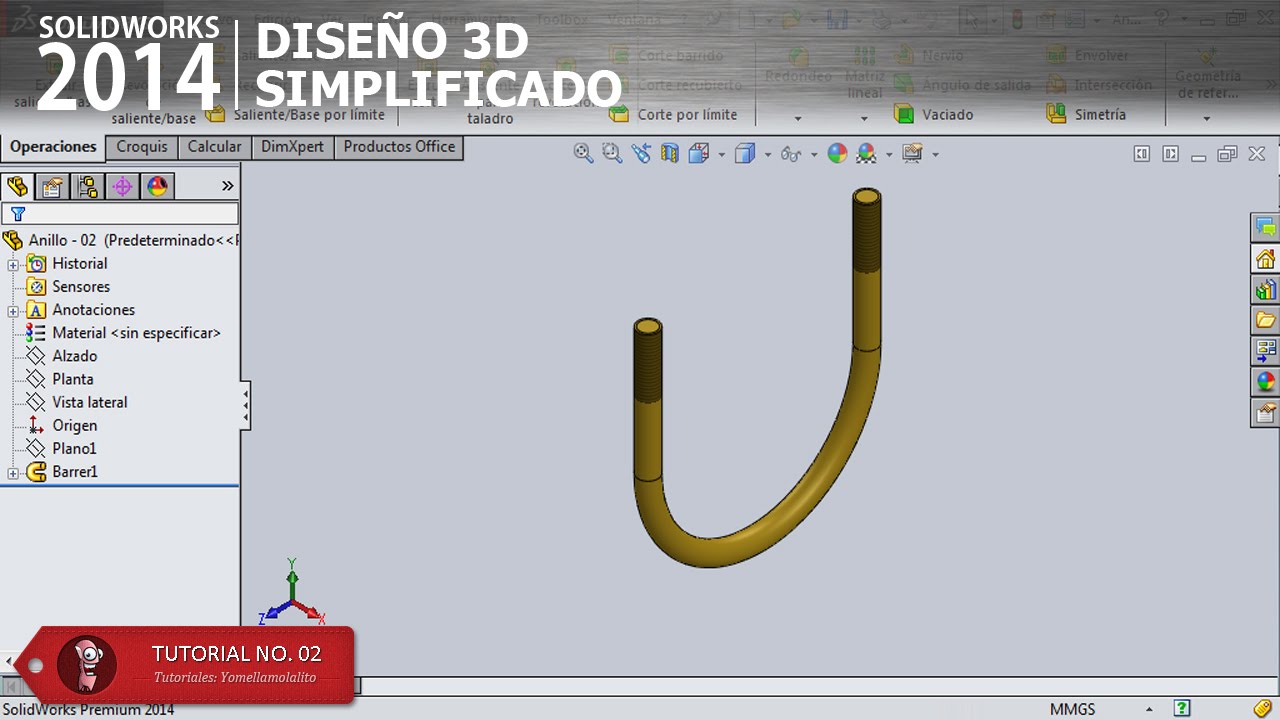The height and width of the screenshot is (720, 1280).
Task: Open the FeatureManager design tree tab
Action: (x=17, y=186)
